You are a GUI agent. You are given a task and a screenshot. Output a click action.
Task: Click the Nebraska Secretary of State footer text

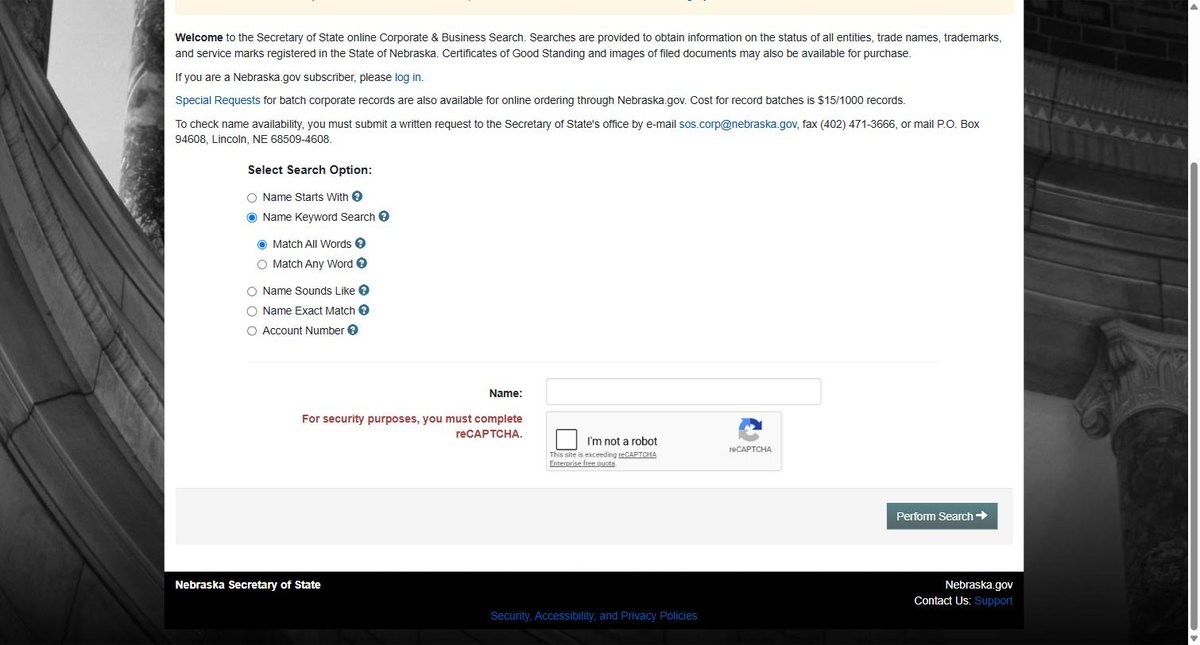pos(248,585)
